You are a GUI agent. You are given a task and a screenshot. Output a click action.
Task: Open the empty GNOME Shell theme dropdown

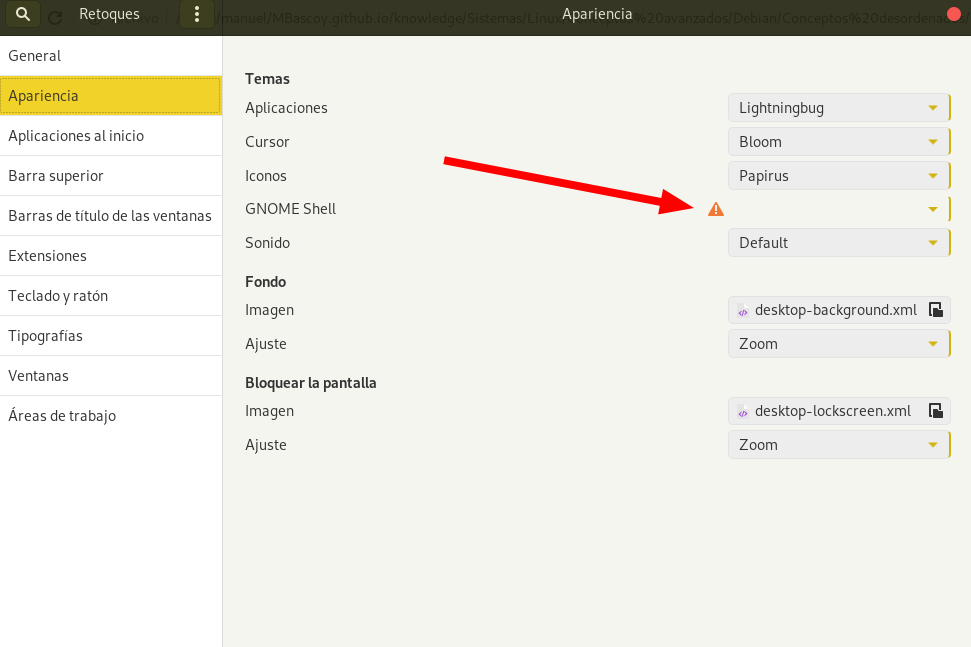[838, 209]
